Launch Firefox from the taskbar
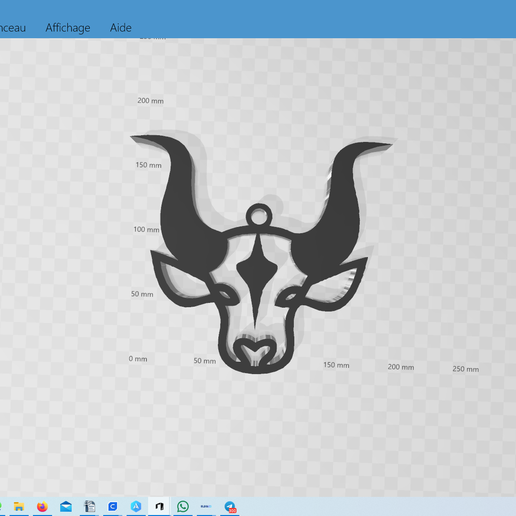This screenshot has width=516, height=516. [42, 507]
